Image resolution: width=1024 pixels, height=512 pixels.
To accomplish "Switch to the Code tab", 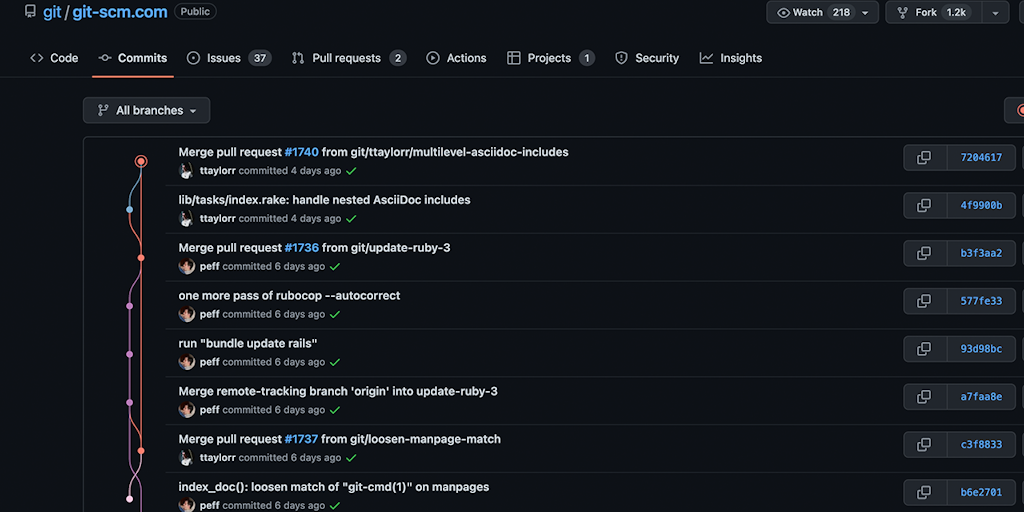I will pyautogui.click(x=54, y=58).
